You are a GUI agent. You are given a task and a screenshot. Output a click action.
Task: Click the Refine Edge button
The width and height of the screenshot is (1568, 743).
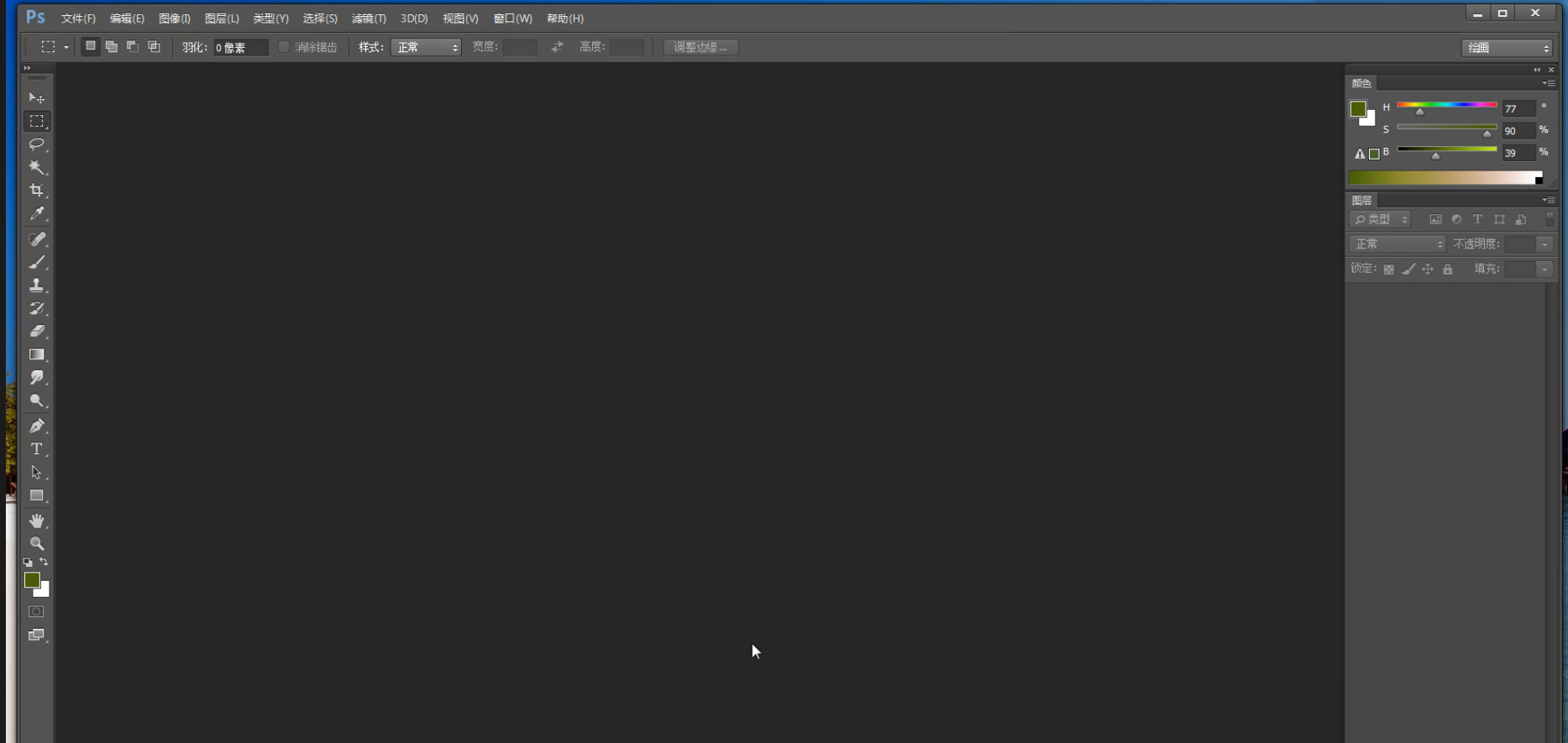pyautogui.click(x=700, y=47)
